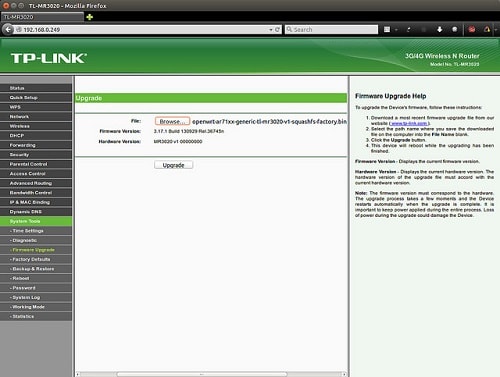500x377 pixels.
Task: Open Backup & Restore submenu item
Action: [36, 269]
